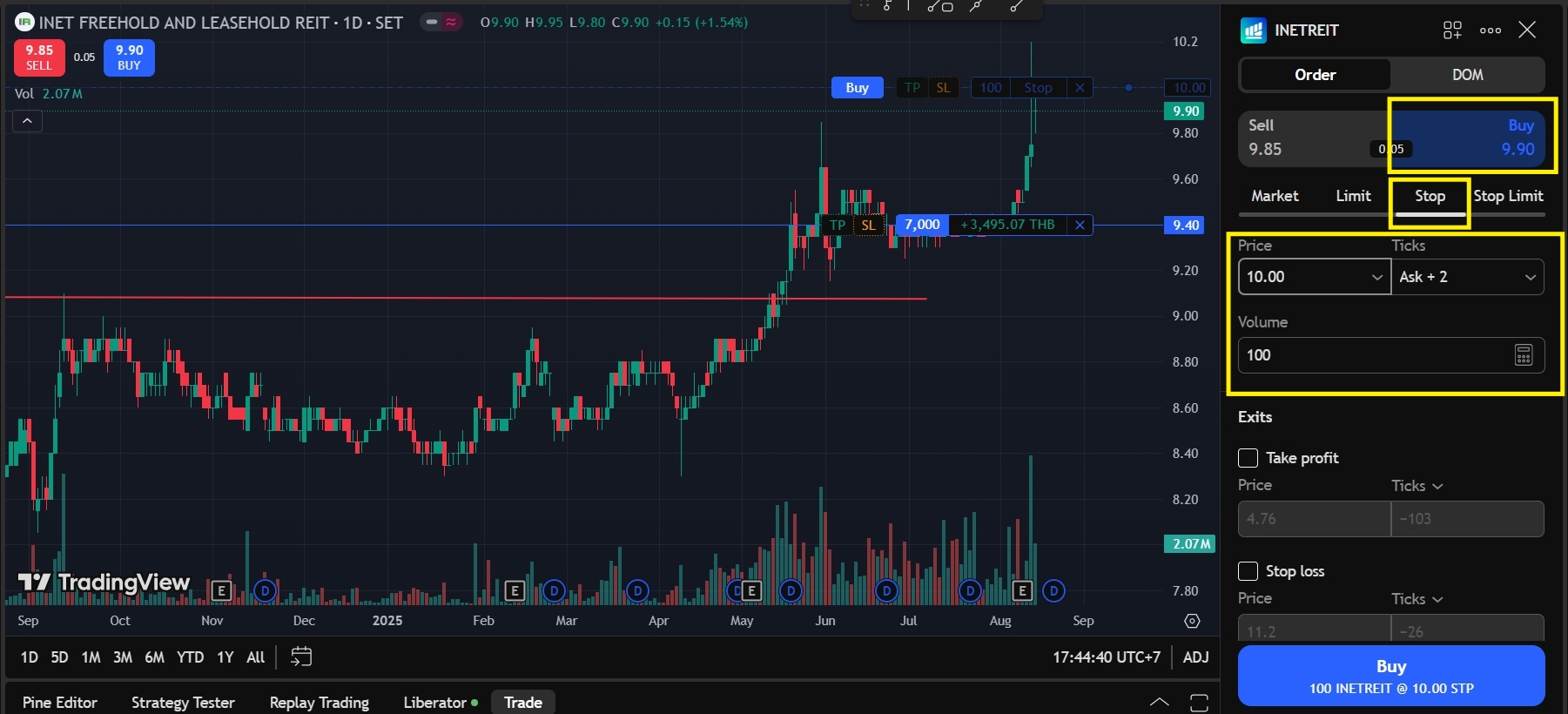Open Take profit Ticks unit dropdown
1568x714 pixels.
pyautogui.click(x=1417, y=486)
